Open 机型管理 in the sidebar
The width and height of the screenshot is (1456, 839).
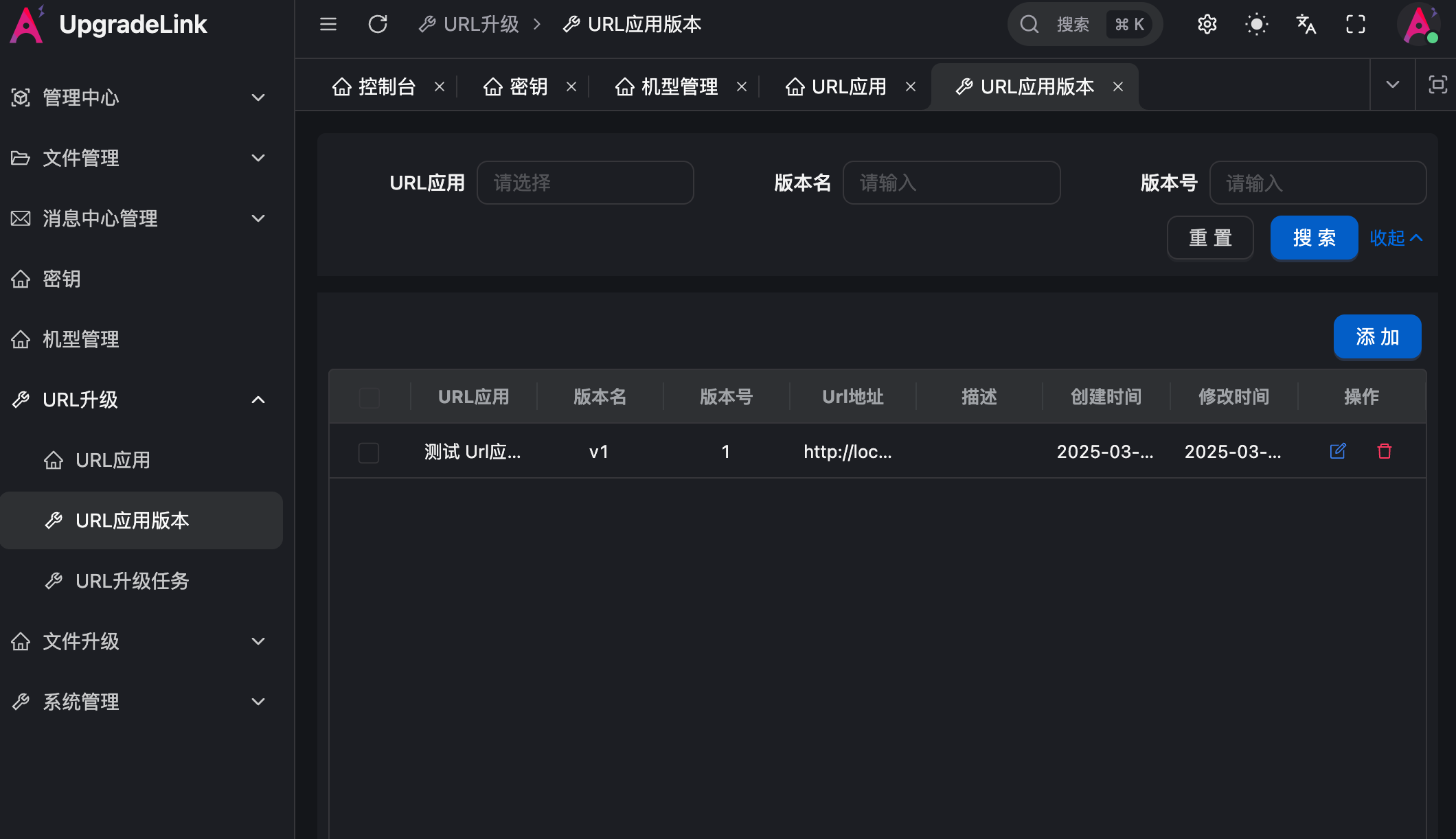tap(141, 339)
